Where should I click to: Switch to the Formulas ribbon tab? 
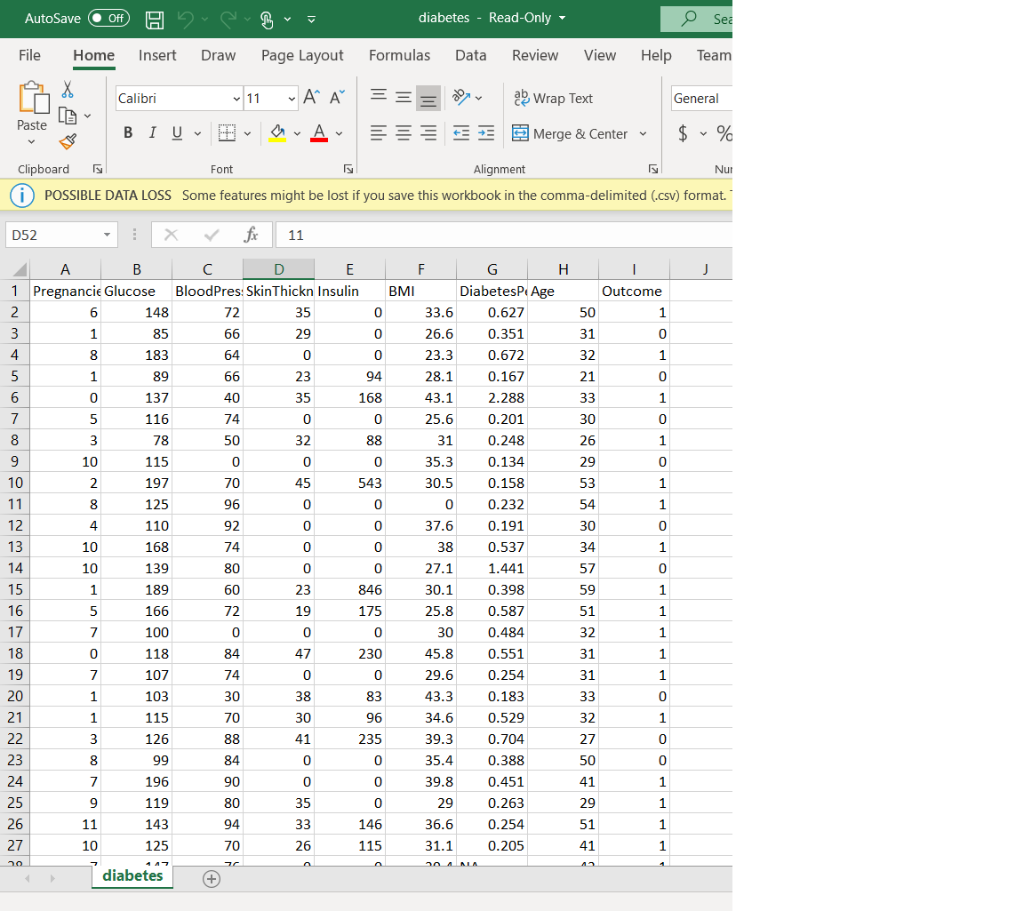pos(399,56)
